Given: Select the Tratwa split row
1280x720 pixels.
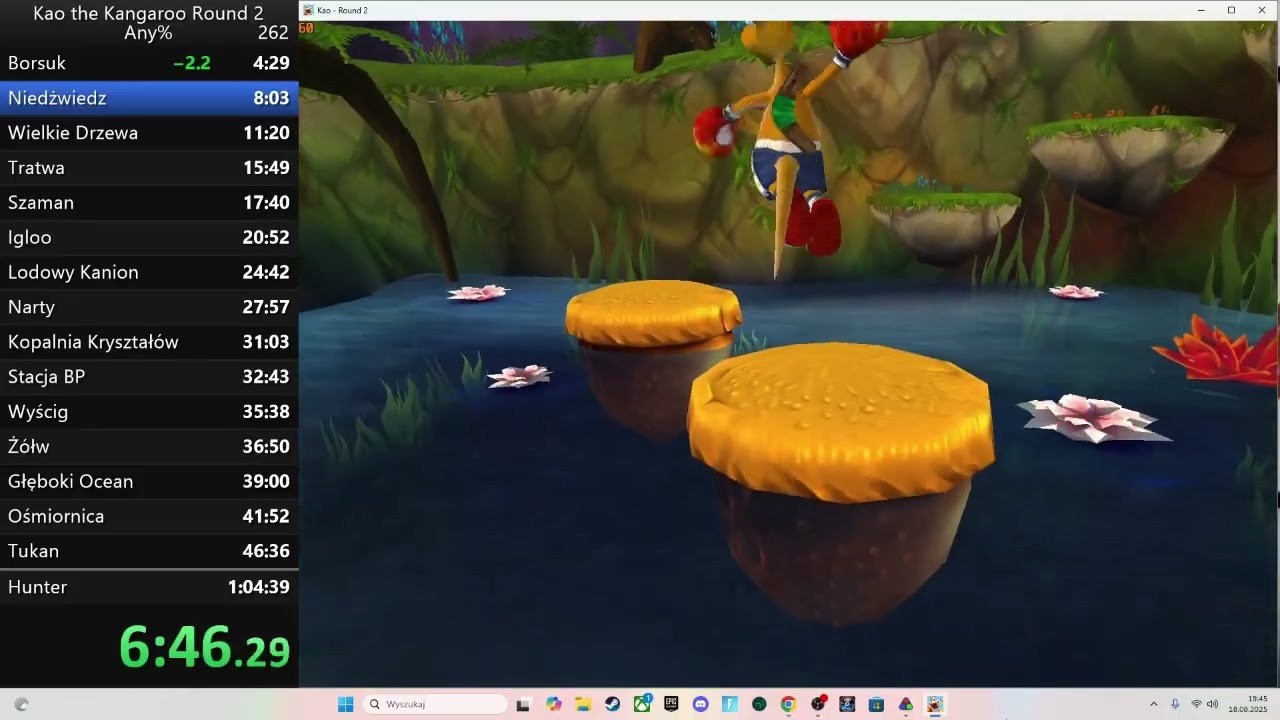Looking at the screenshot, I should pos(149,168).
